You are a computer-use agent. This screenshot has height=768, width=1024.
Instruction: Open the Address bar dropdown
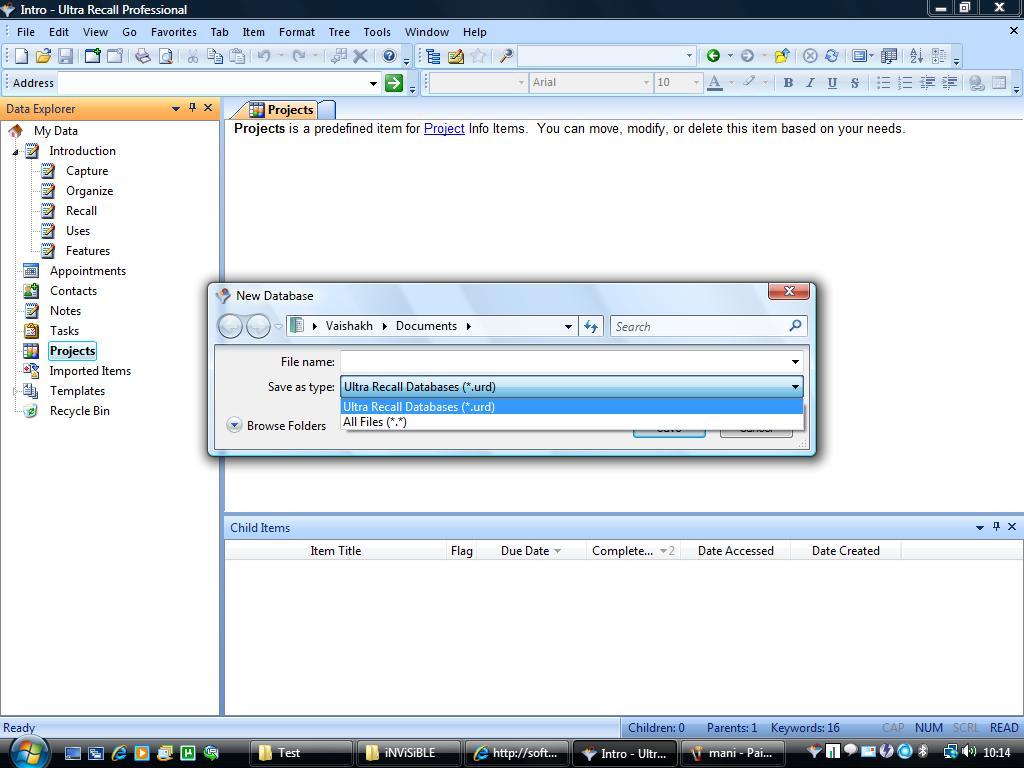[x=373, y=83]
